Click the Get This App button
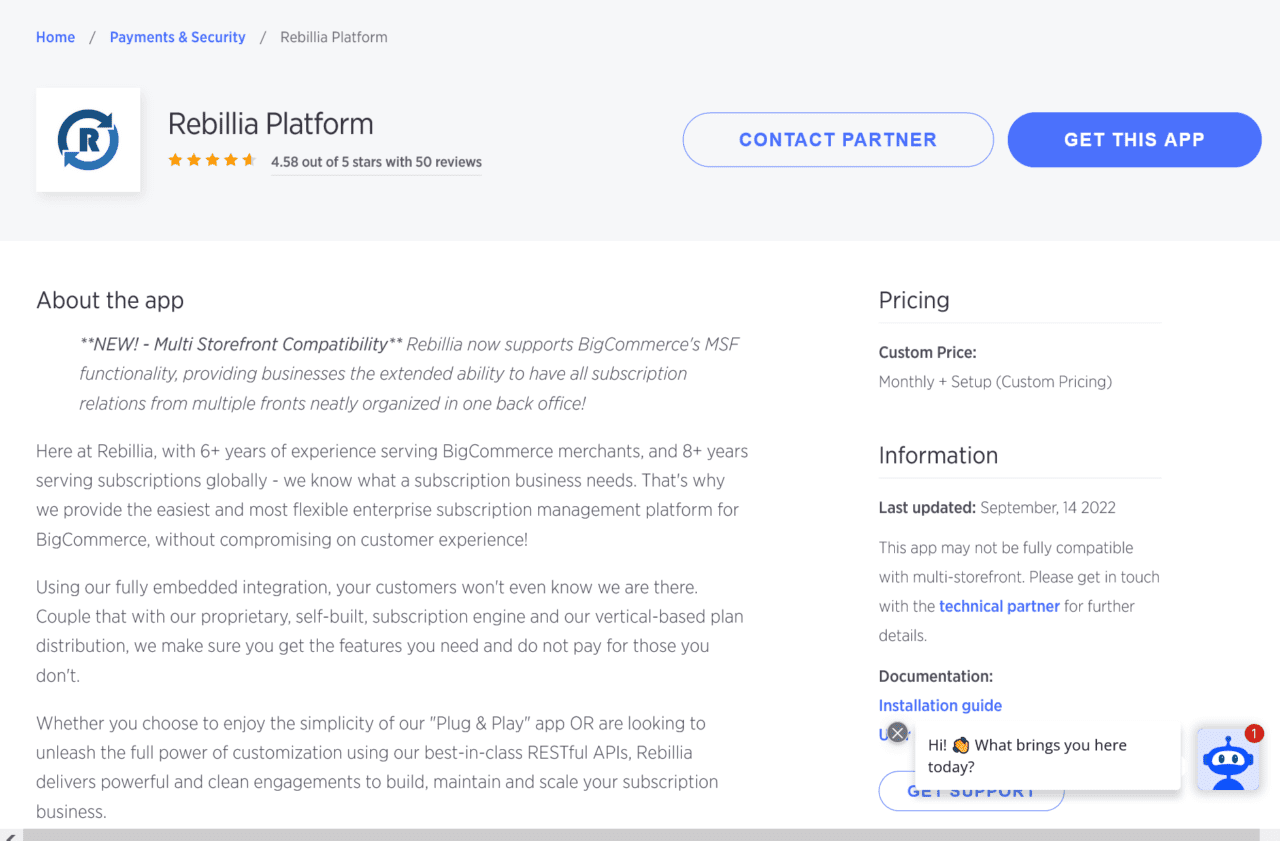Image resolution: width=1280 pixels, height=841 pixels. pyautogui.click(x=1133, y=139)
